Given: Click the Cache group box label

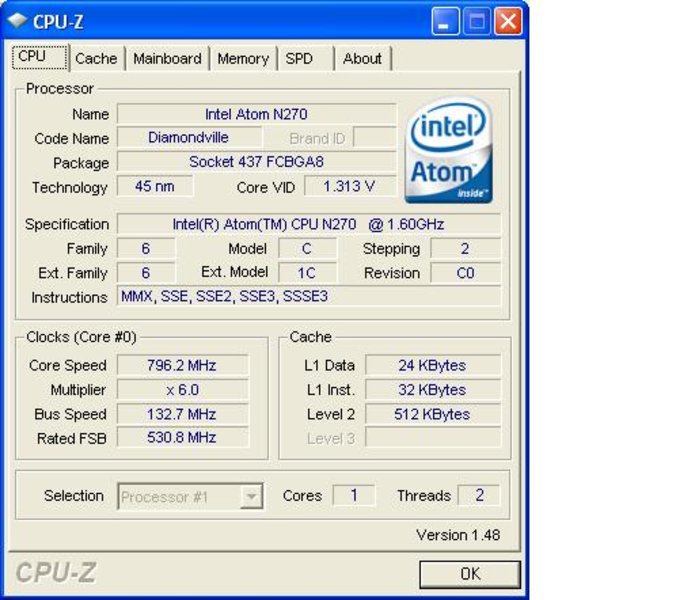Looking at the screenshot, I should click(x=310, y=337).
